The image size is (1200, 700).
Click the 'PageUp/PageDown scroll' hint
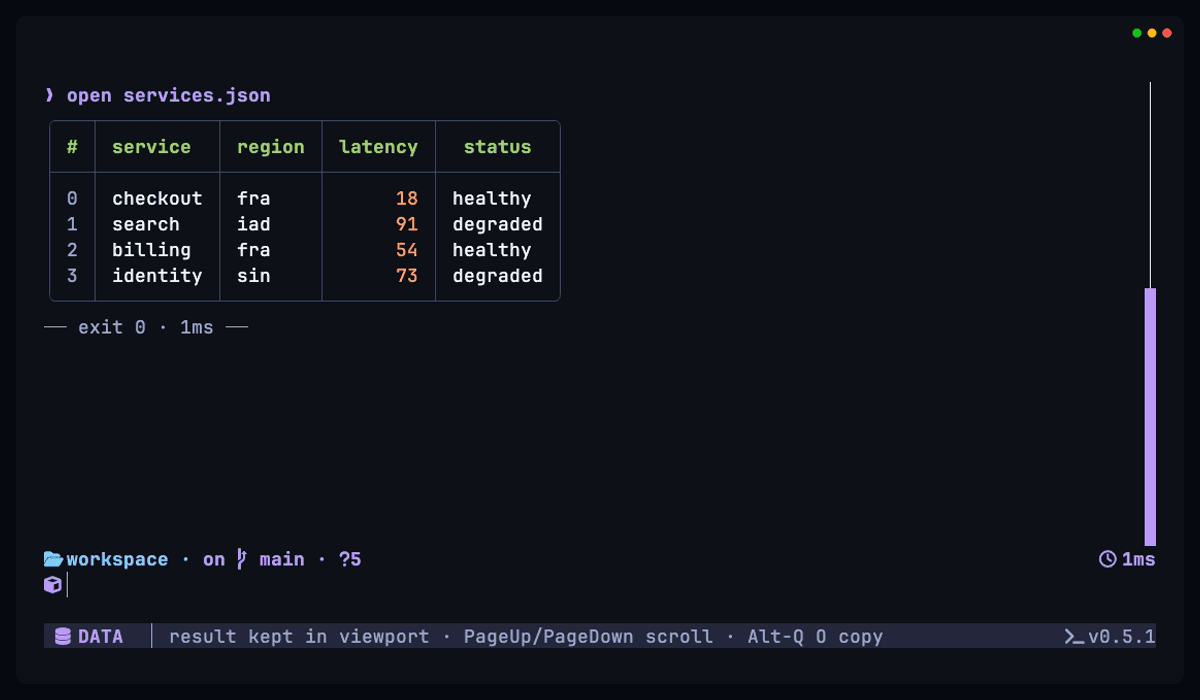(588, 637)
